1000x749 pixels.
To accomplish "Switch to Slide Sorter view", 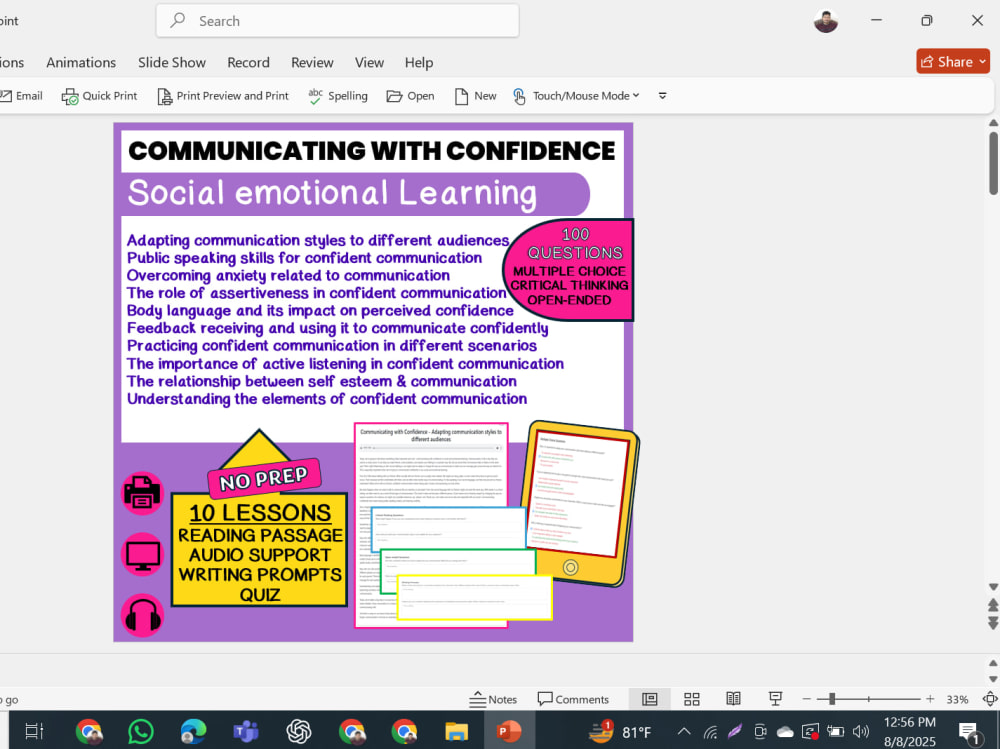I will [x=692, y=699].
